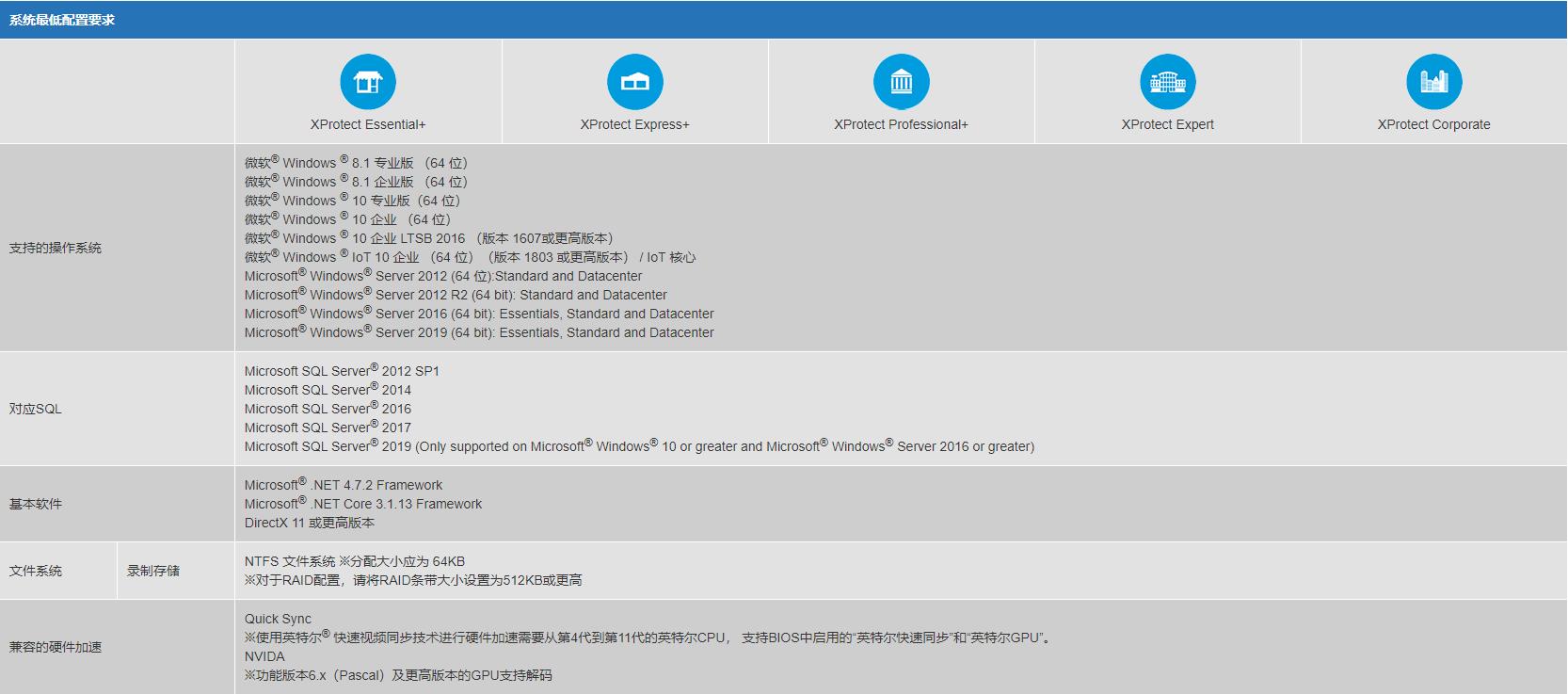Click the Windows Server 2019 line
The height and width of the screenshot is (694, 1568).
479,332
